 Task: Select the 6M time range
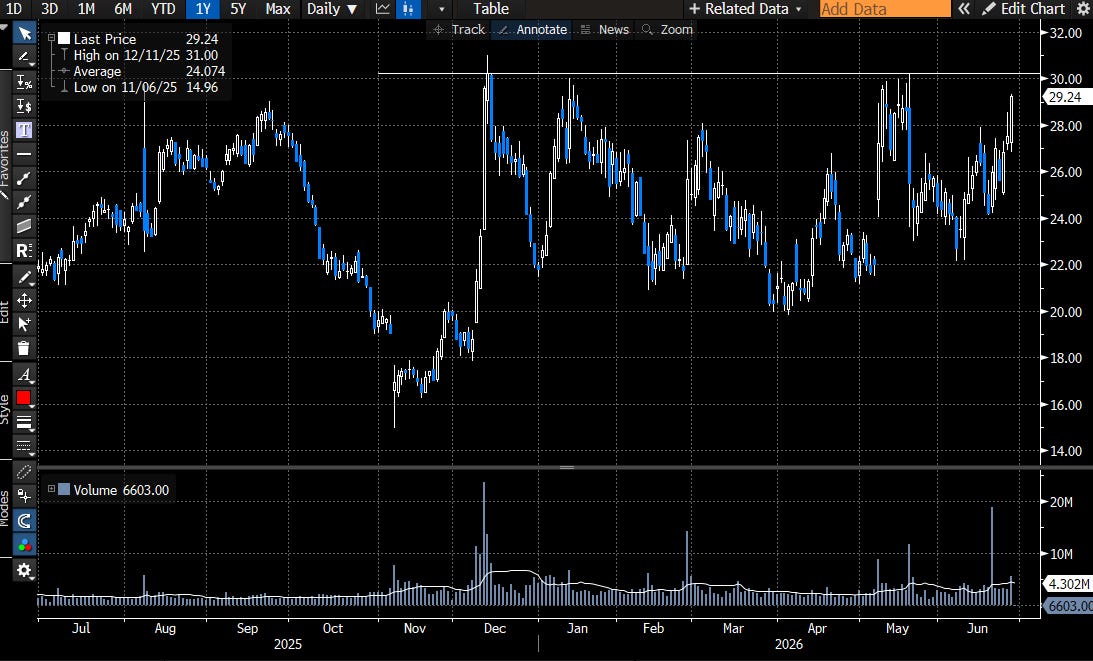pyautogui.click(x=123, y=9)
